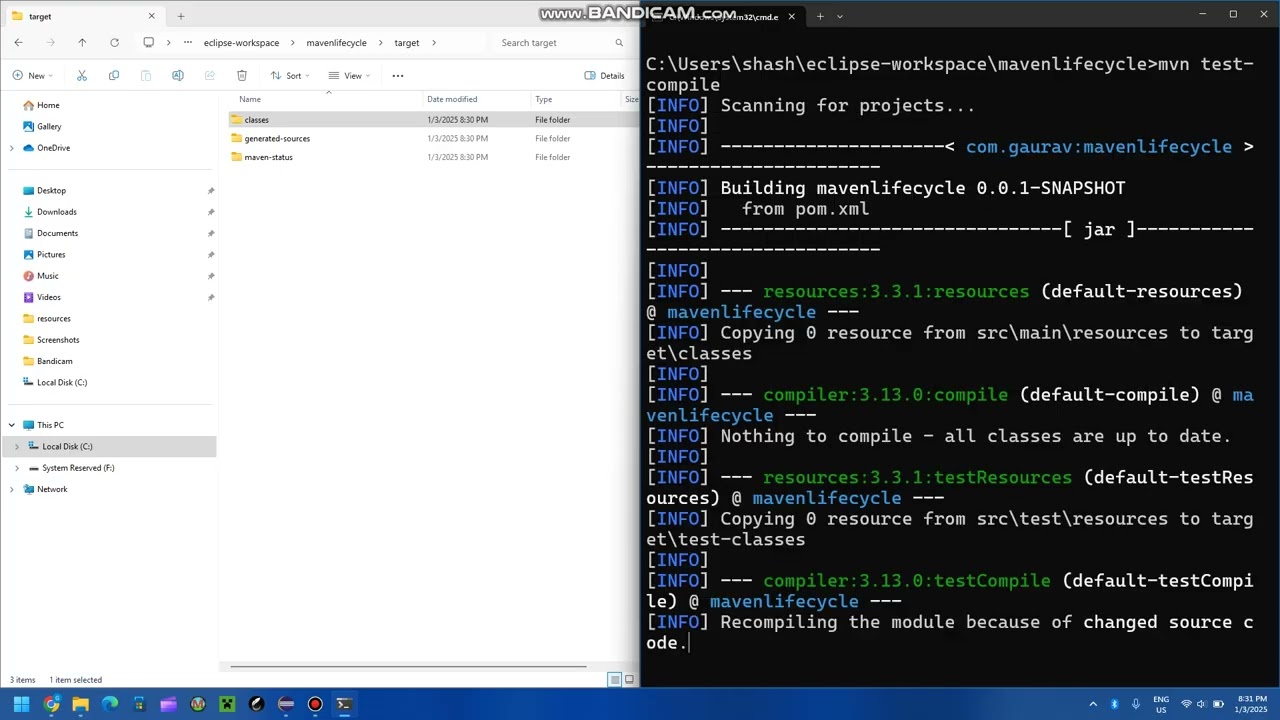This screenshot has width=1280, height=720.
Task: Open the volume icon in system tray
Action: pyautogui.click(x=1201, y=704)
